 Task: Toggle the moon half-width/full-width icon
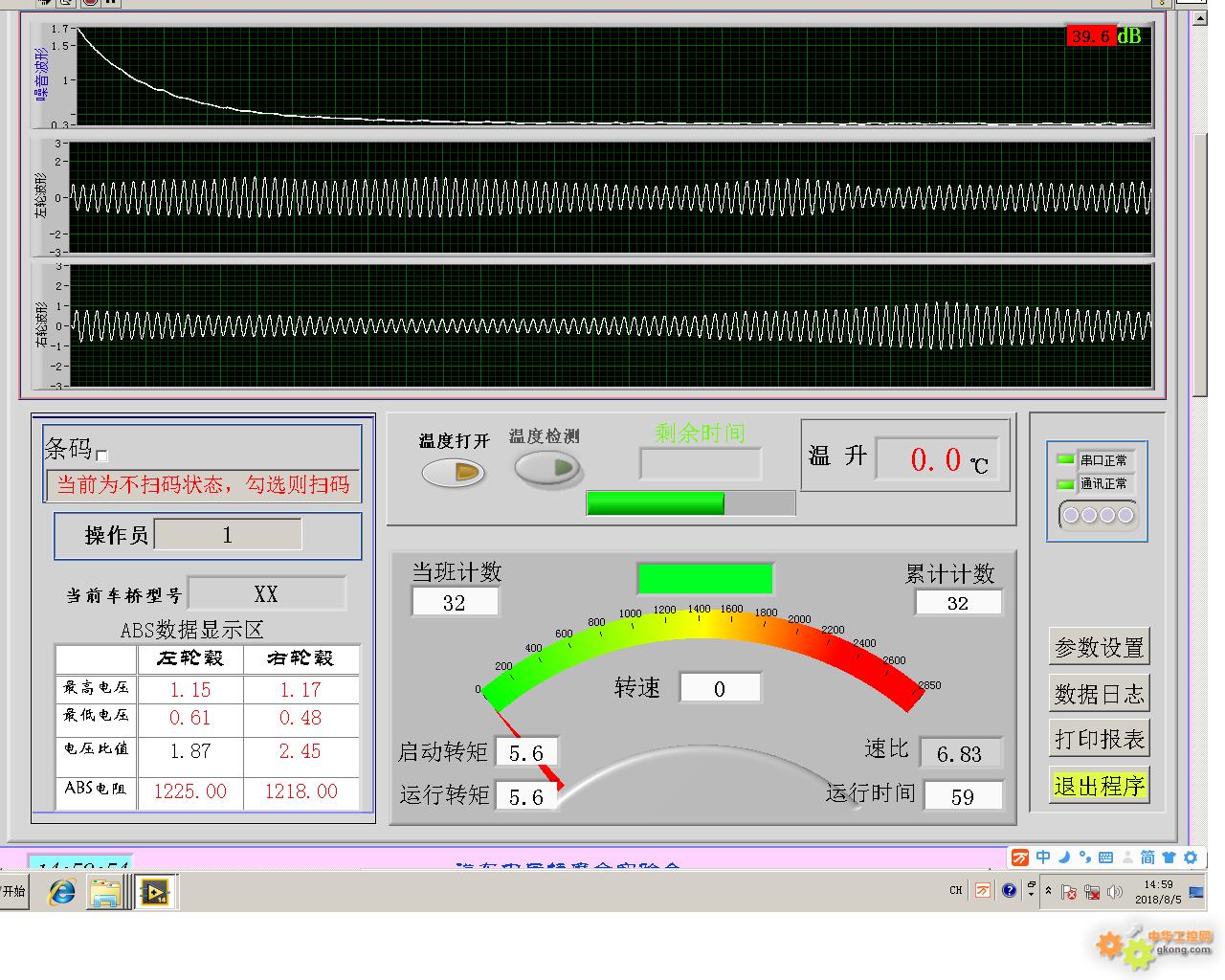1063,857
